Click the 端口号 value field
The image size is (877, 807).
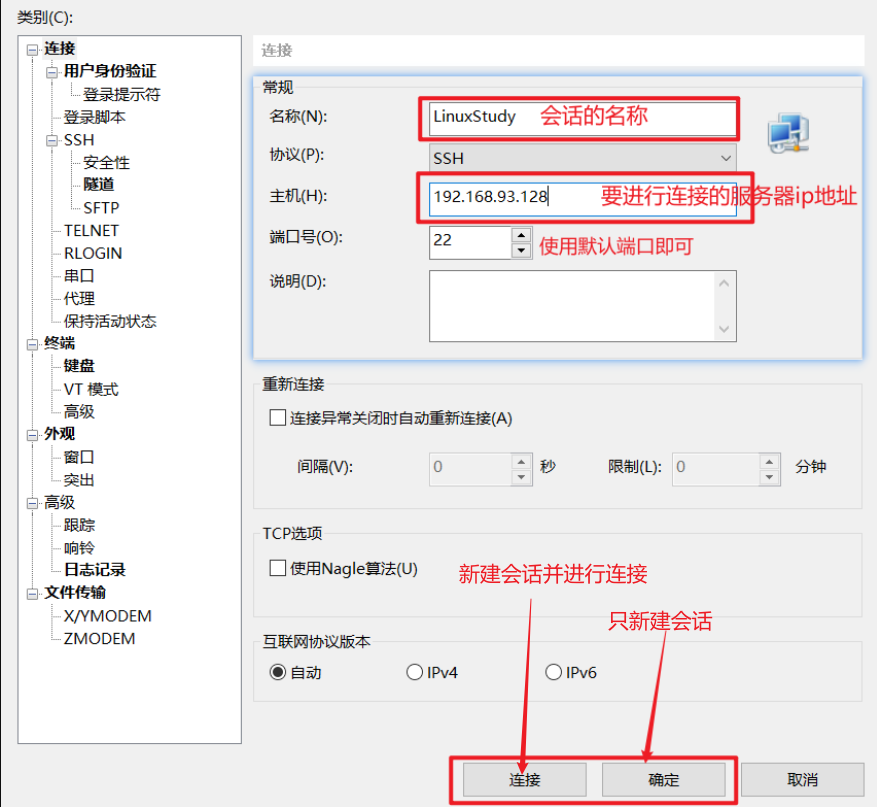(470, 242)
